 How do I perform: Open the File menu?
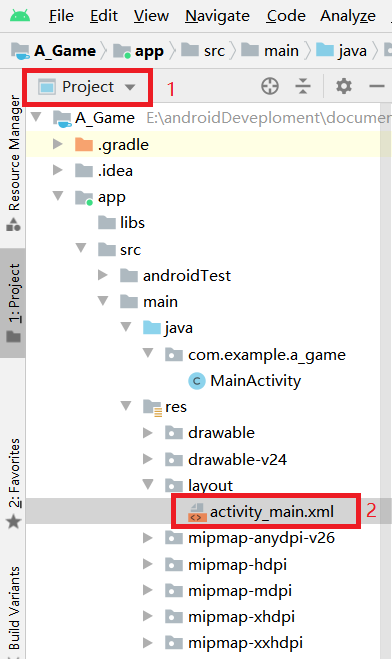pyautogui.click(x=61, y=16)
